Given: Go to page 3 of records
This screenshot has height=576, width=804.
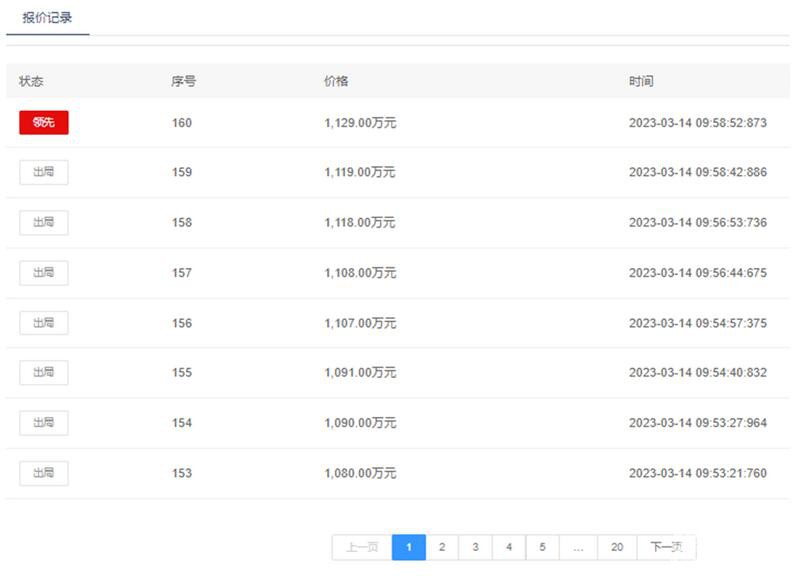Looking at the screenshot, I should click(475, 547).
